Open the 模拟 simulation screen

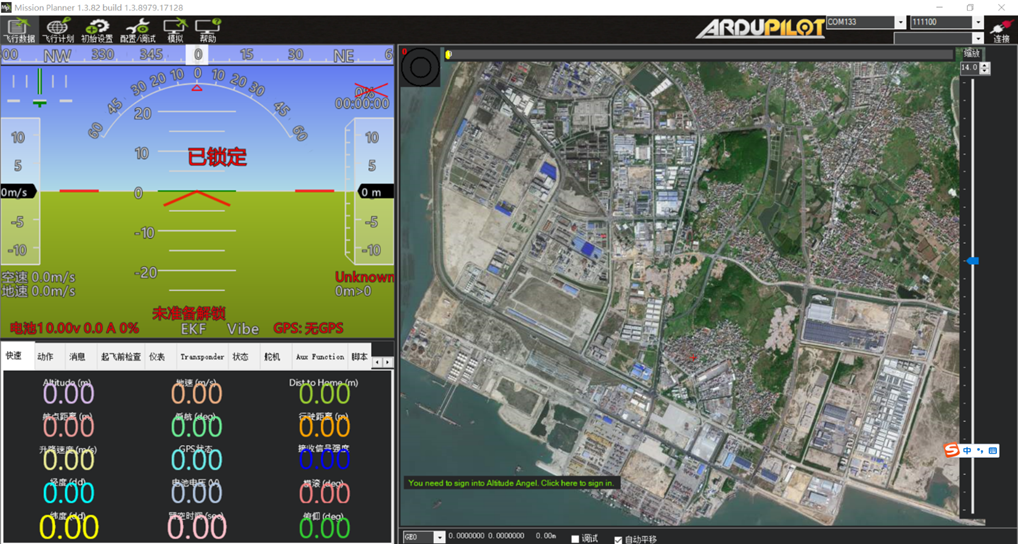coord(175,30)
